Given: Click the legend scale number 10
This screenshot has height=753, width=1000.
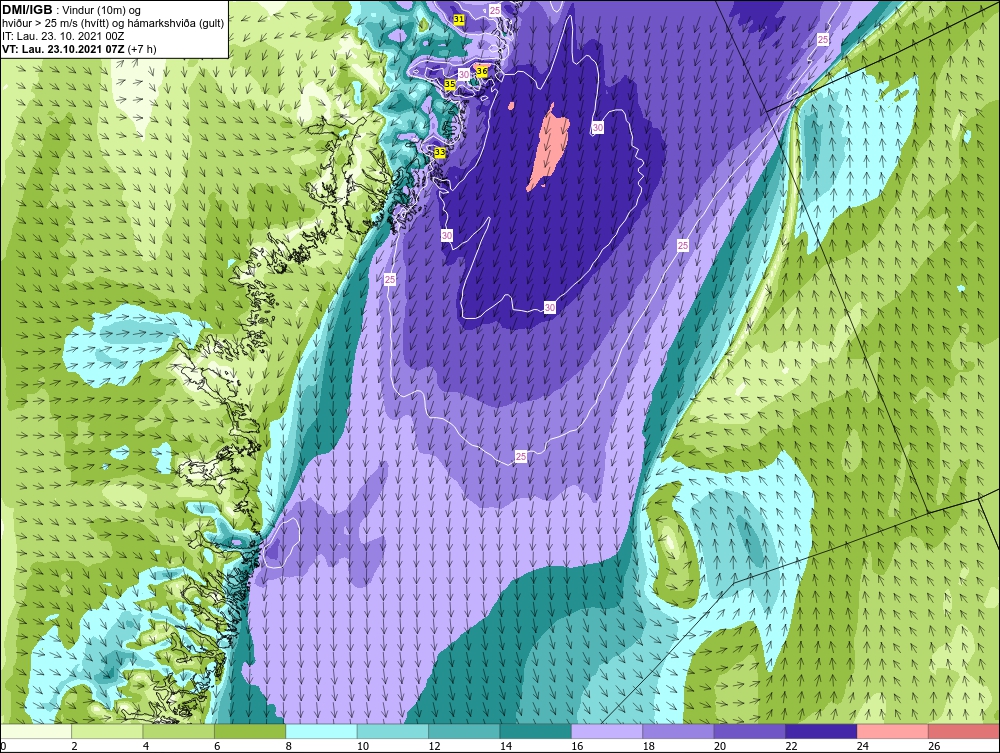Looking at the screenshot, I should point(363,746).
